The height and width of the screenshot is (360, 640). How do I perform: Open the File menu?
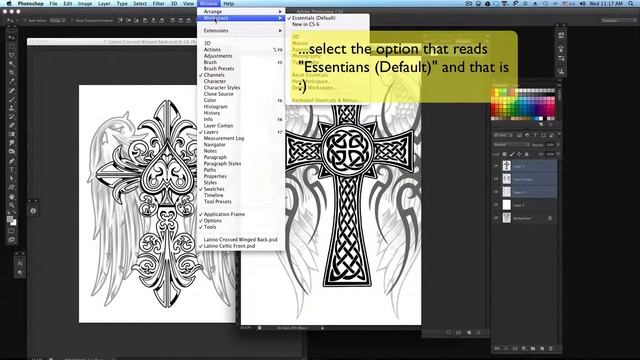(53, 3)
